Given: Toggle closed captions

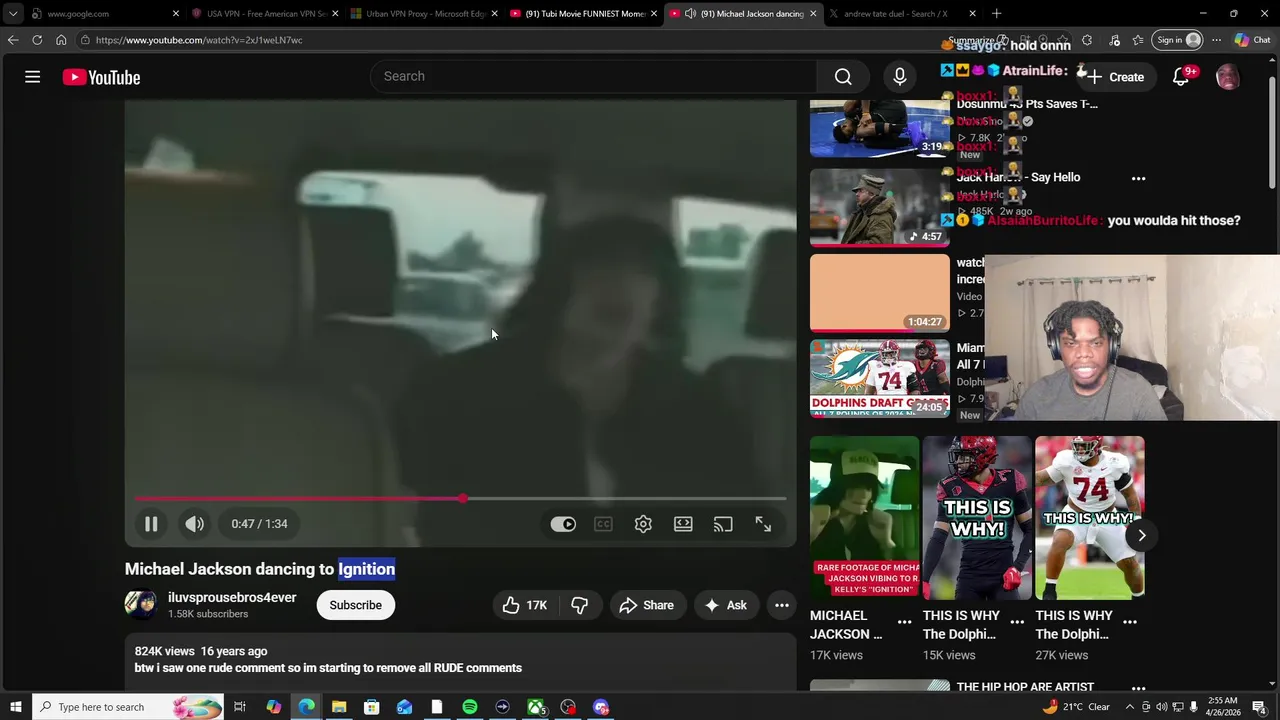Looking at the screenshot, I should point(603,524).
